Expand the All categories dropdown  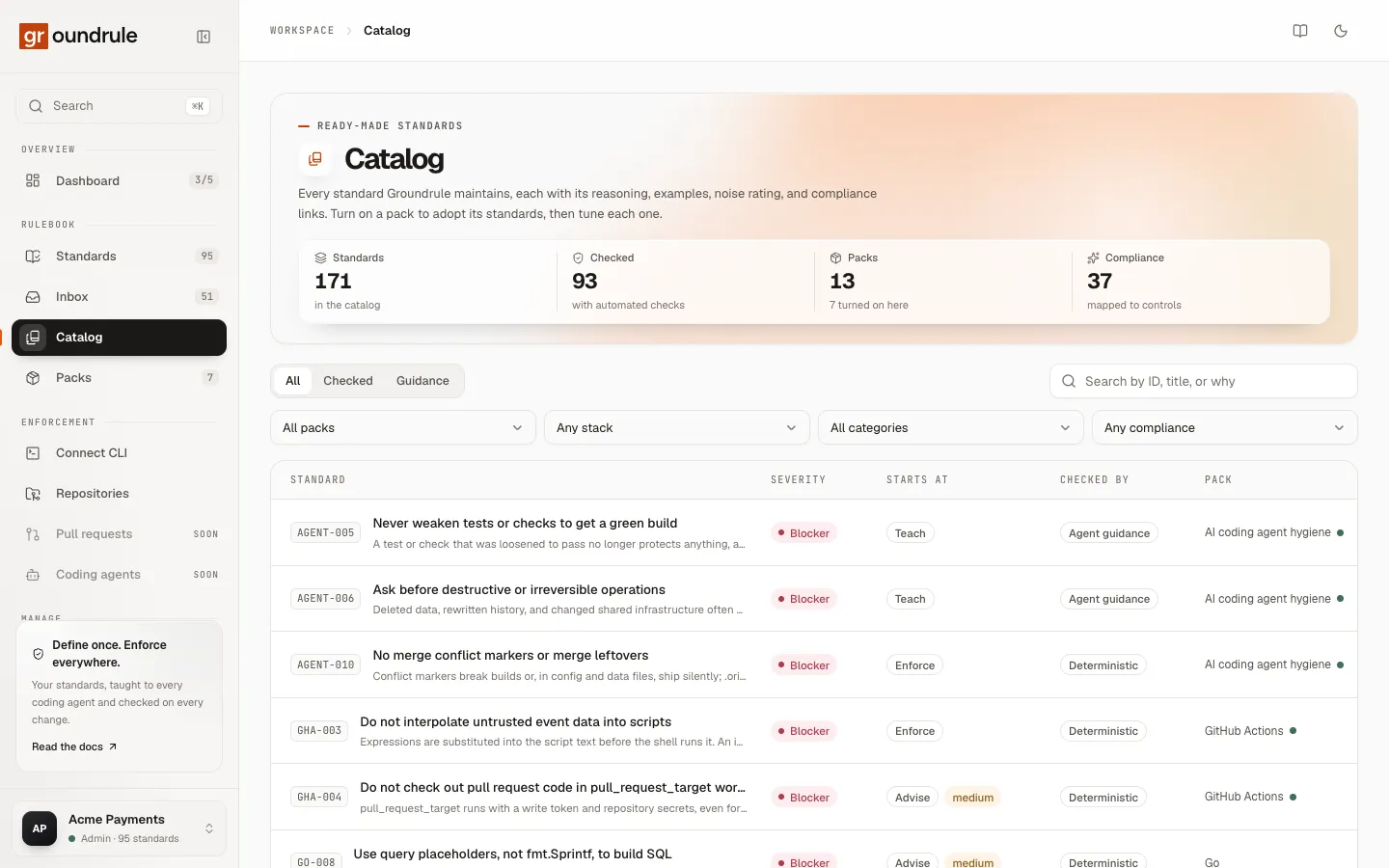point(951,428)
